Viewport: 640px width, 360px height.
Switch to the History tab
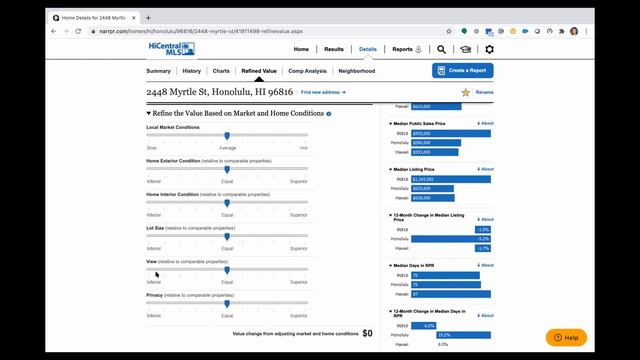pyautogui.click(x=191, y=71)
